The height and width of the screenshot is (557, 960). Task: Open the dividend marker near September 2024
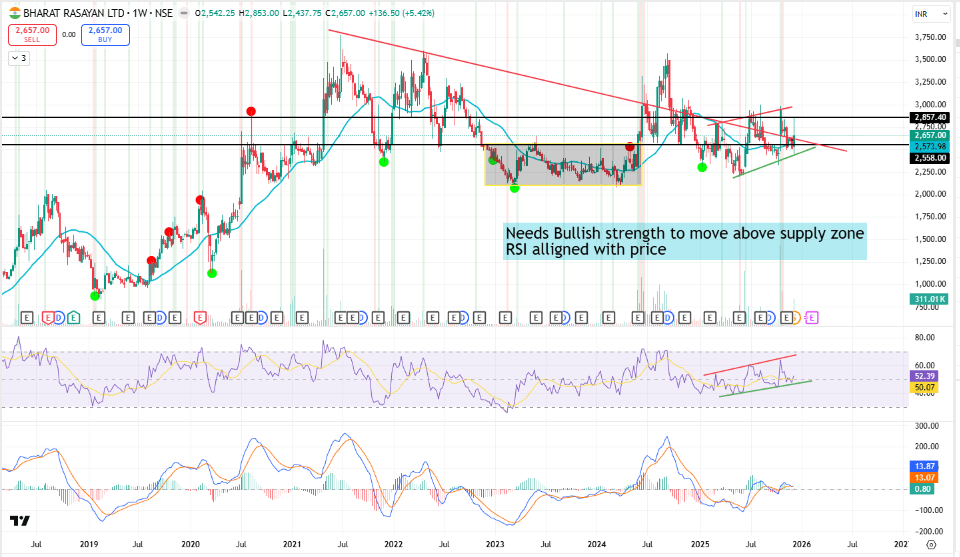(668, 318)
